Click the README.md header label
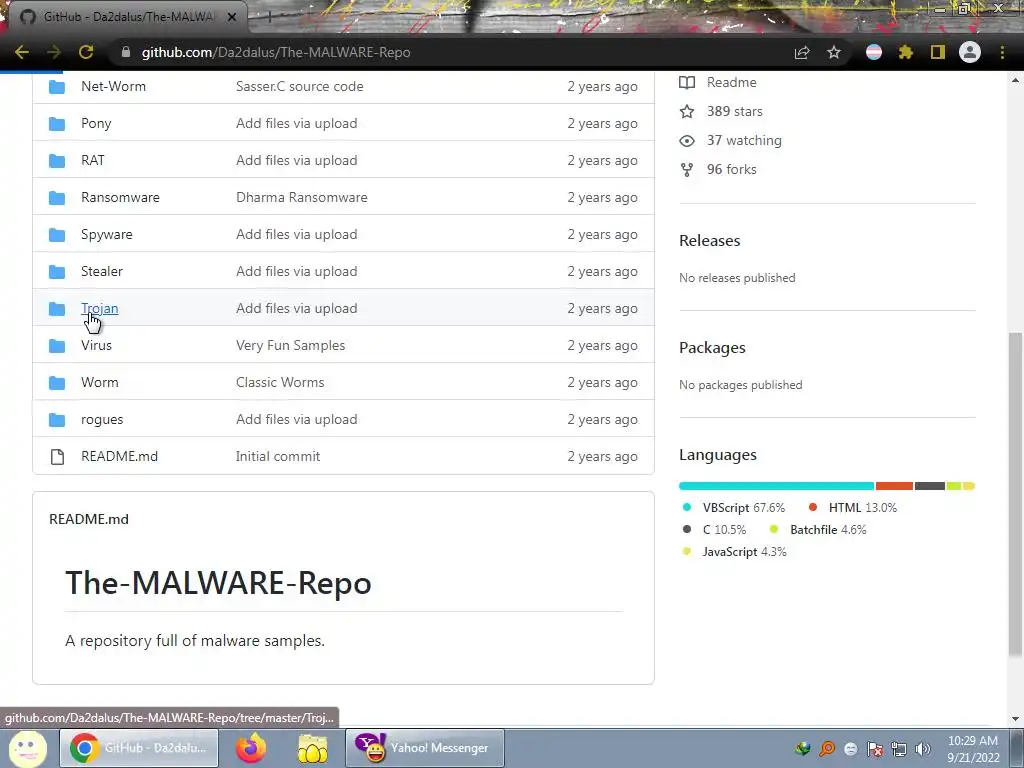This screenshot has width=1024, height=768. [x=89, y=519]
